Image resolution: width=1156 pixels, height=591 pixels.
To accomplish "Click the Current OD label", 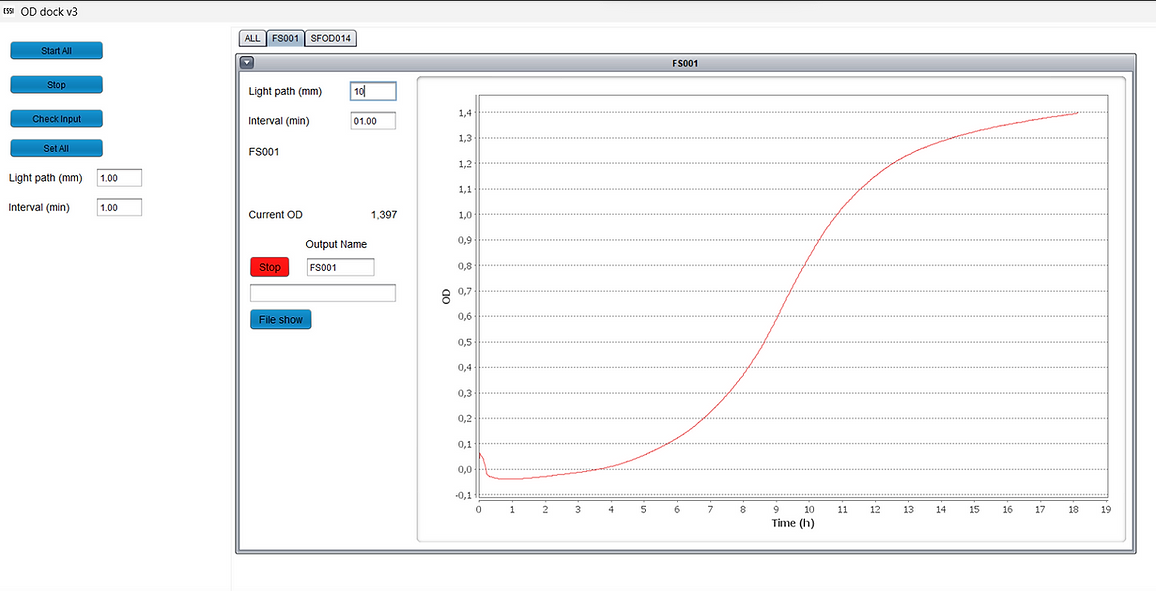I will [276, 214].
